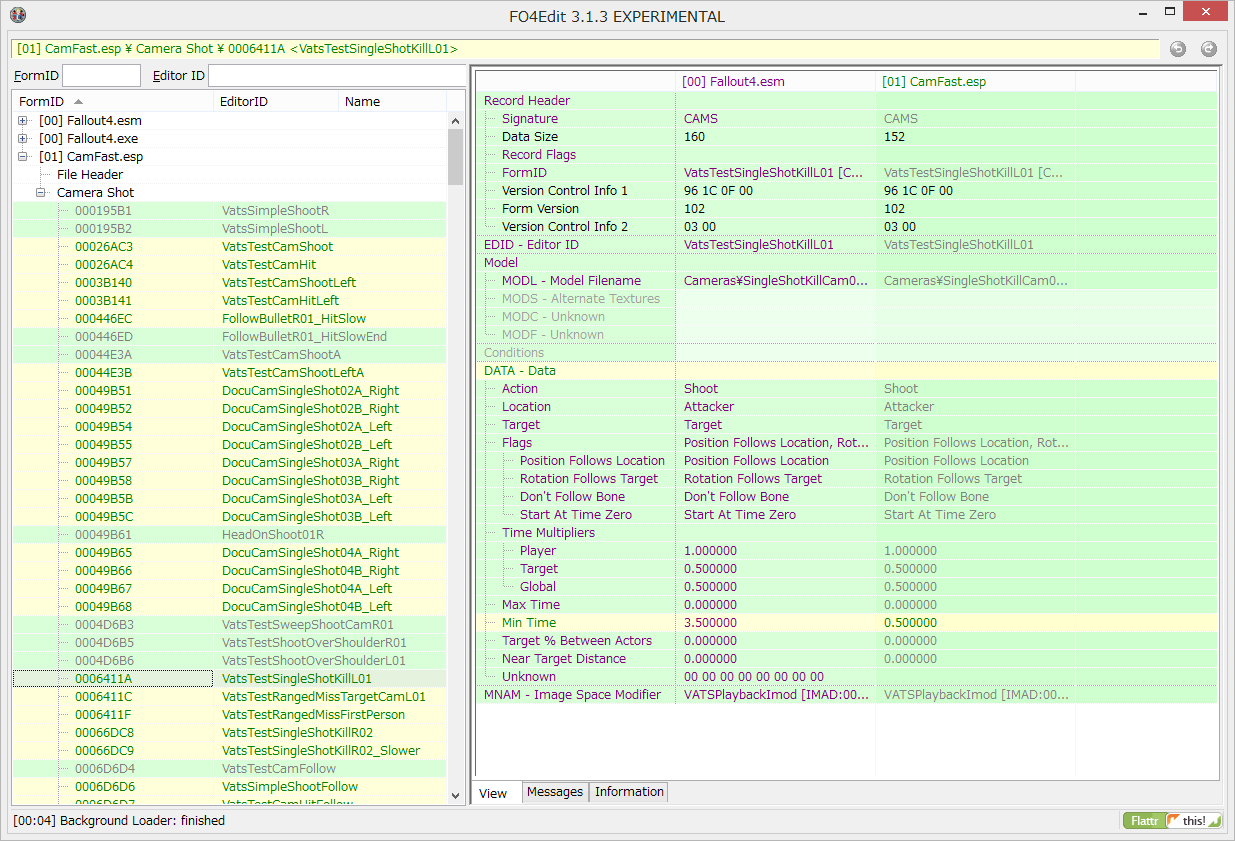
Task: Select record FollowBulletR01_HitSlowEnd
Action: pos(230,337)
